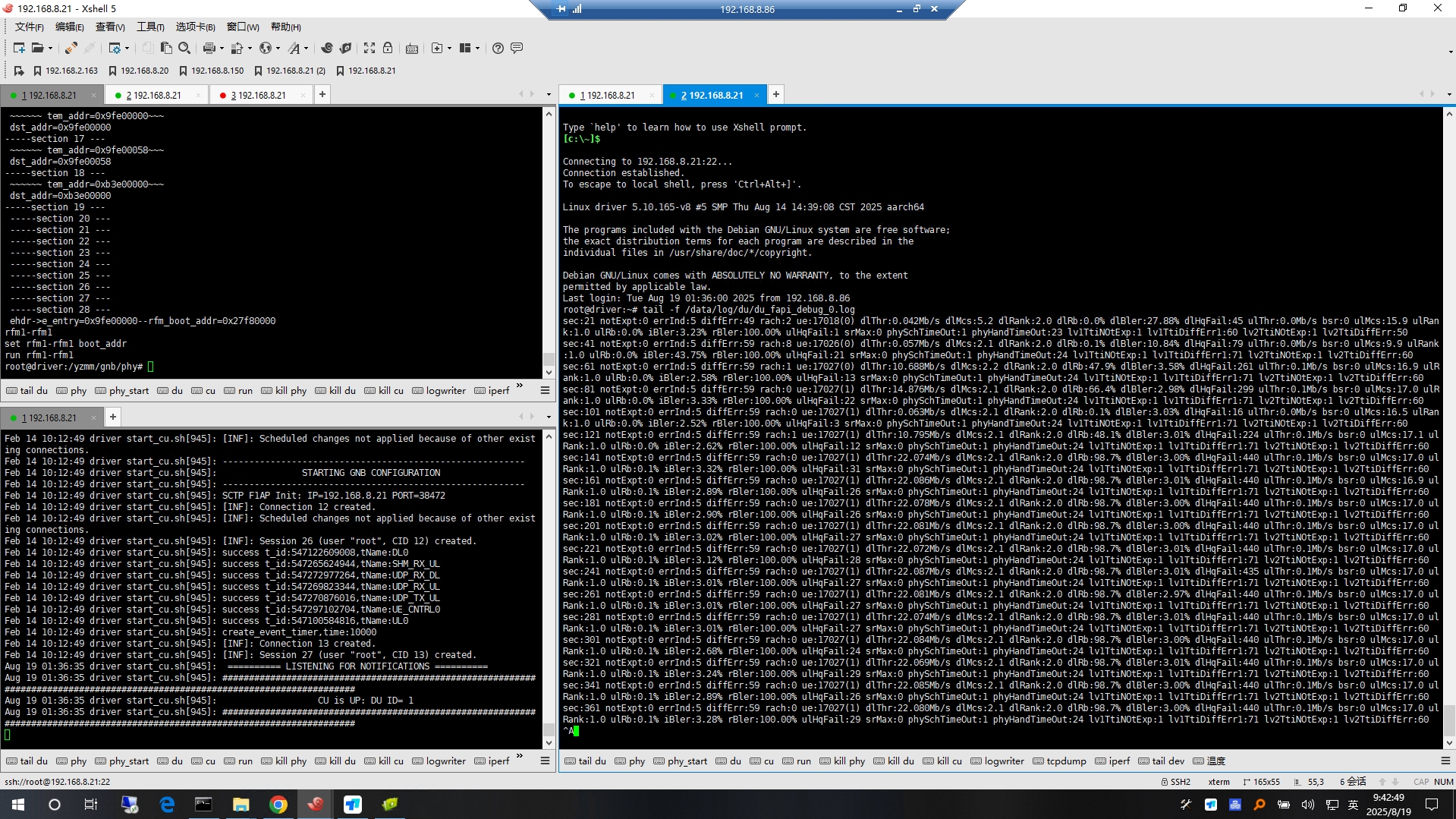Open tab layout arrangement icon
This screenshot has height=819, width=1456.
465,48
